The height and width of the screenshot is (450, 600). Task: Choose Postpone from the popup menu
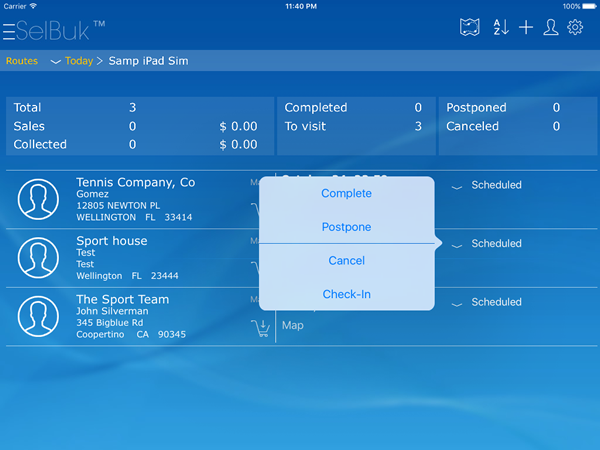click(x=346, y=227)
